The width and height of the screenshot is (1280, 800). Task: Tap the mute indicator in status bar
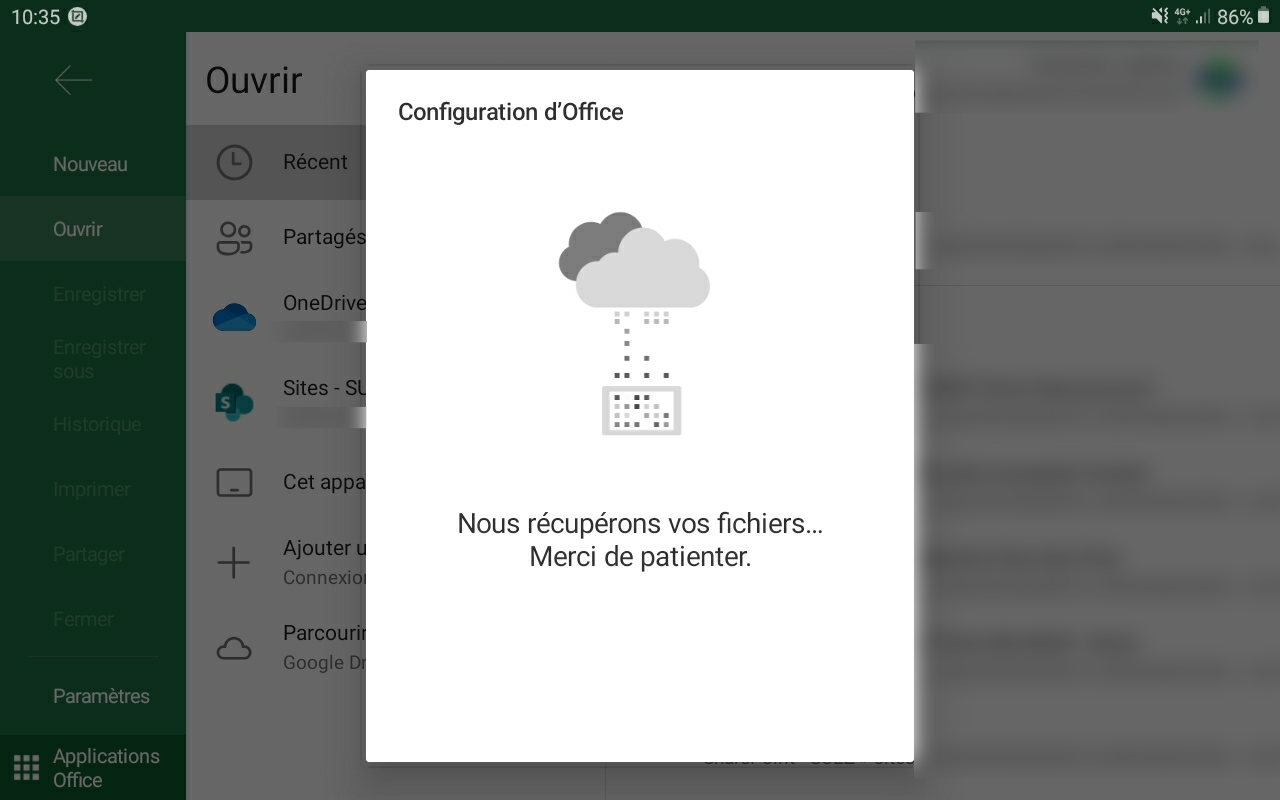pyautogui.click(x=1159, y=16)
